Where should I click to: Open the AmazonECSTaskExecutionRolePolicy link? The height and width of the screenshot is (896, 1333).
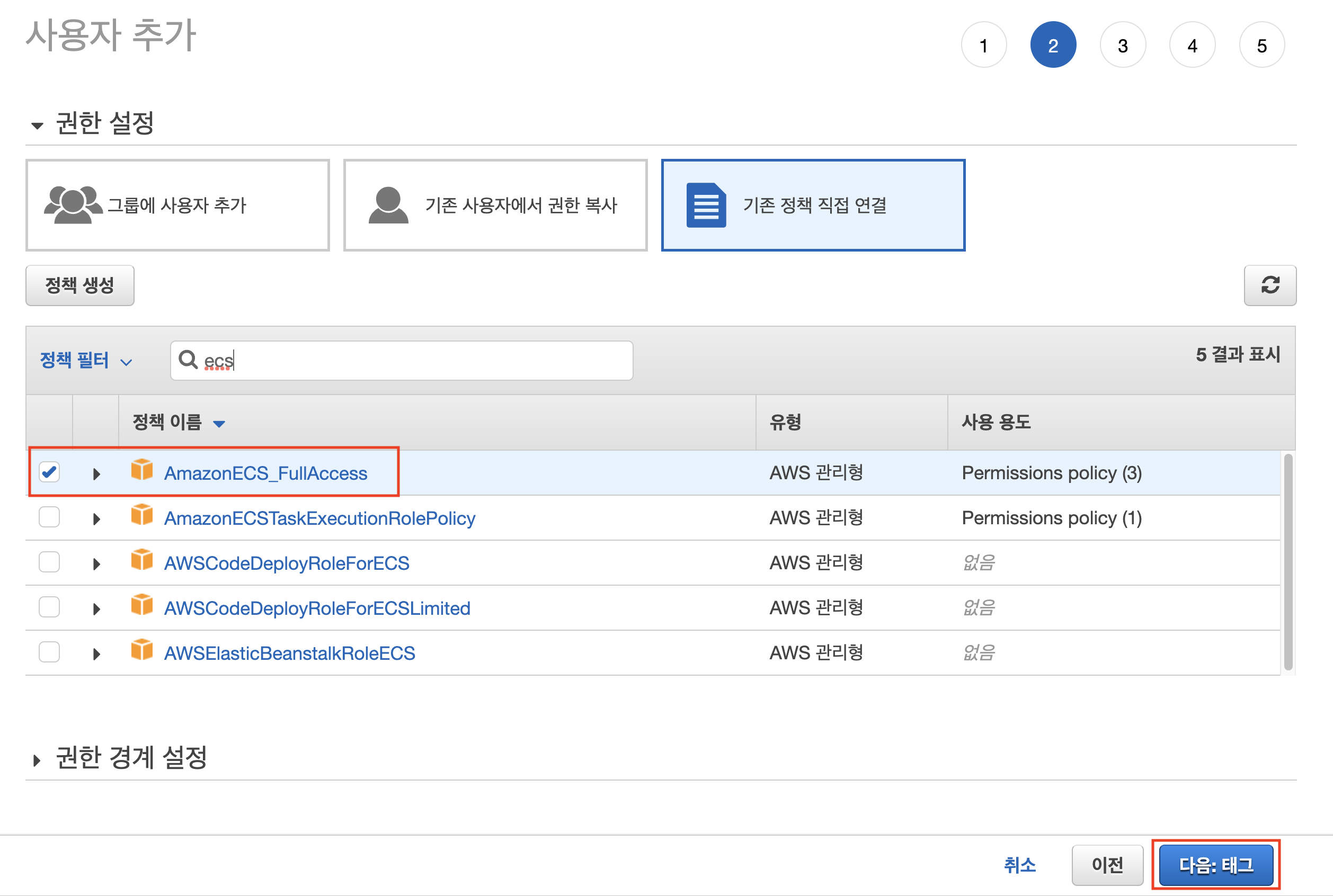319,518
